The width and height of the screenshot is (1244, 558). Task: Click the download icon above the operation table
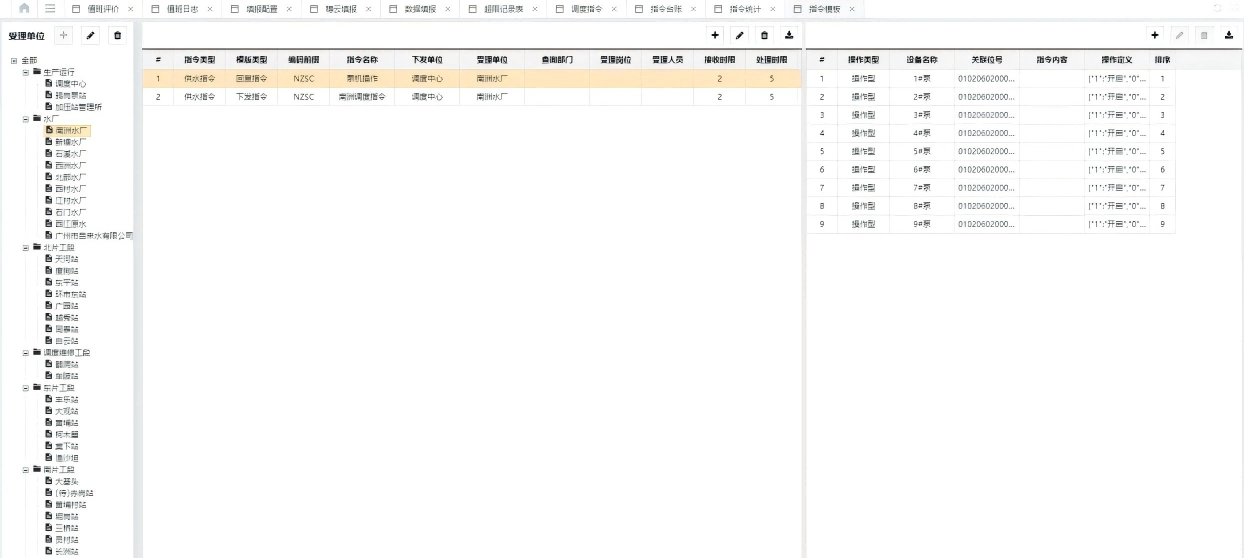coord(1229,35)
